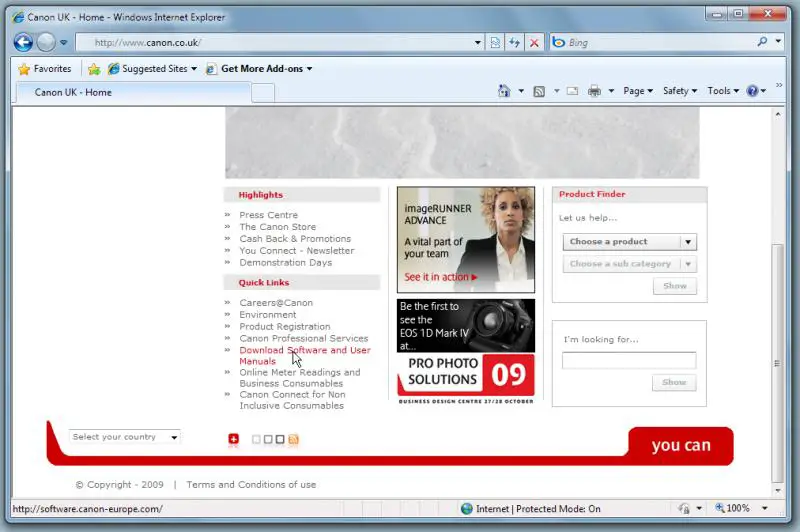Open Cash Back & Promotions link
The width and height of the screenshot is (800, 532).
(295, 239)
